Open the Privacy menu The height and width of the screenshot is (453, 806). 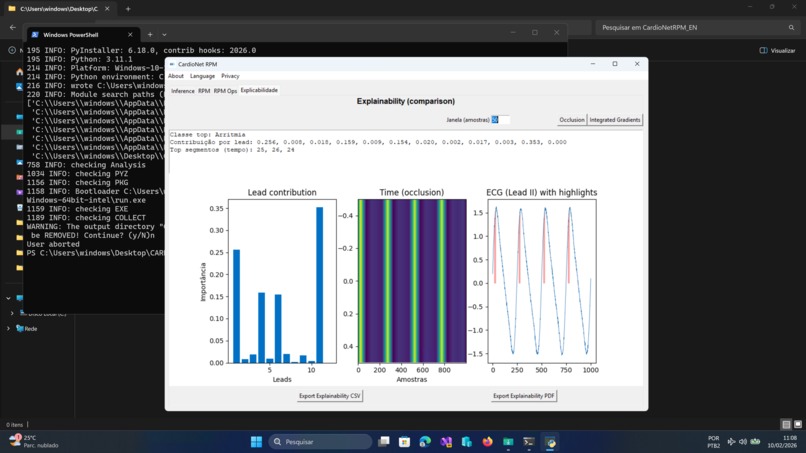(230, 76)
